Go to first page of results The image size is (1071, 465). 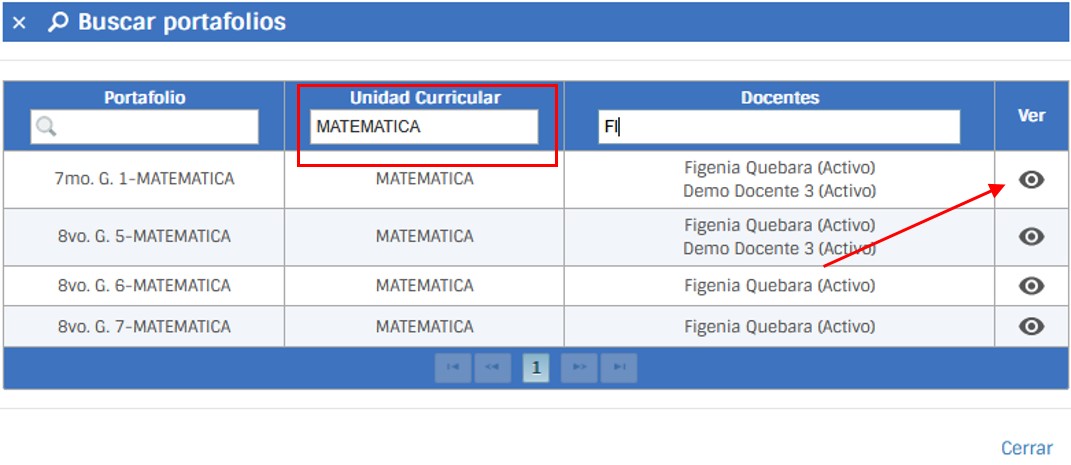(452, 368)
